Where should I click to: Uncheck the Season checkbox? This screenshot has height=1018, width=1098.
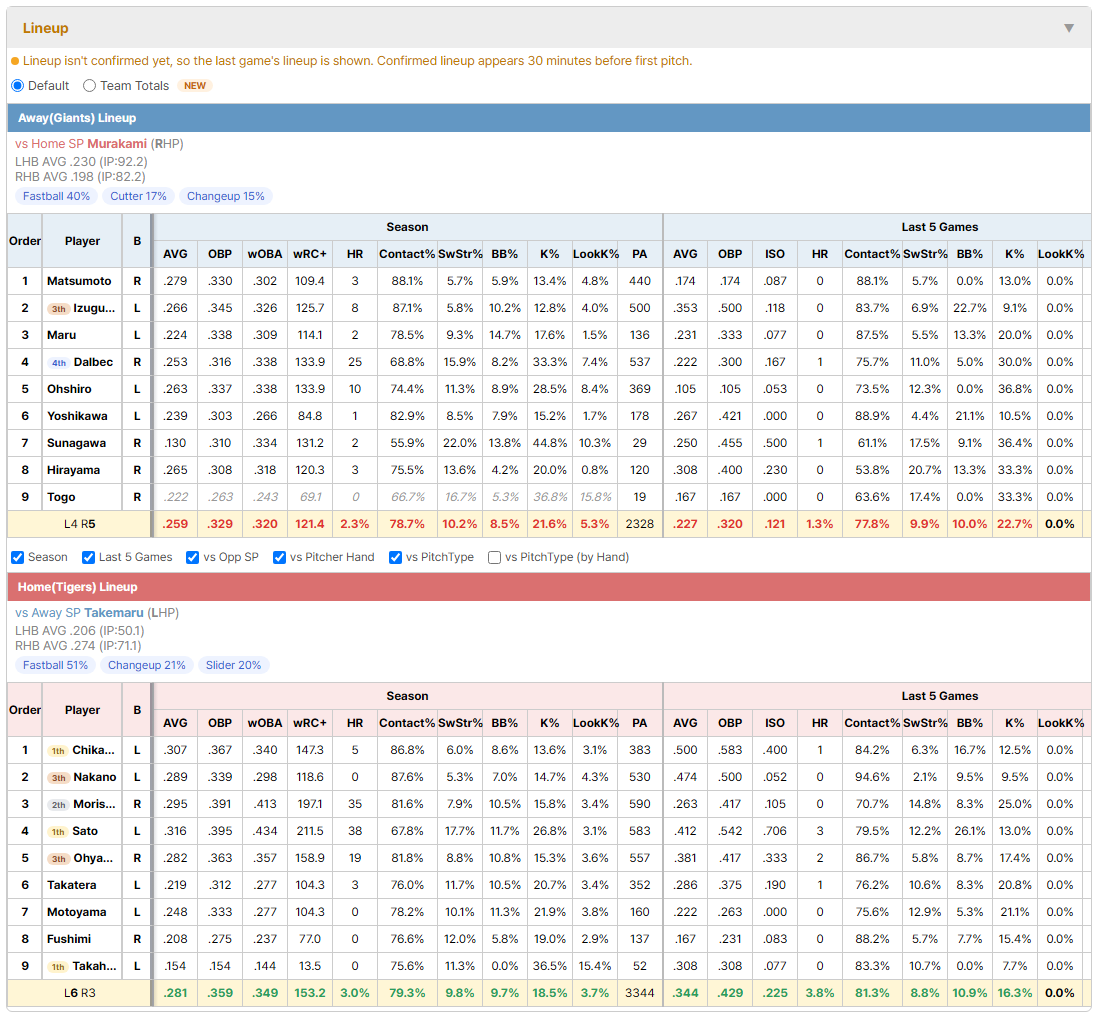(18, 557)
